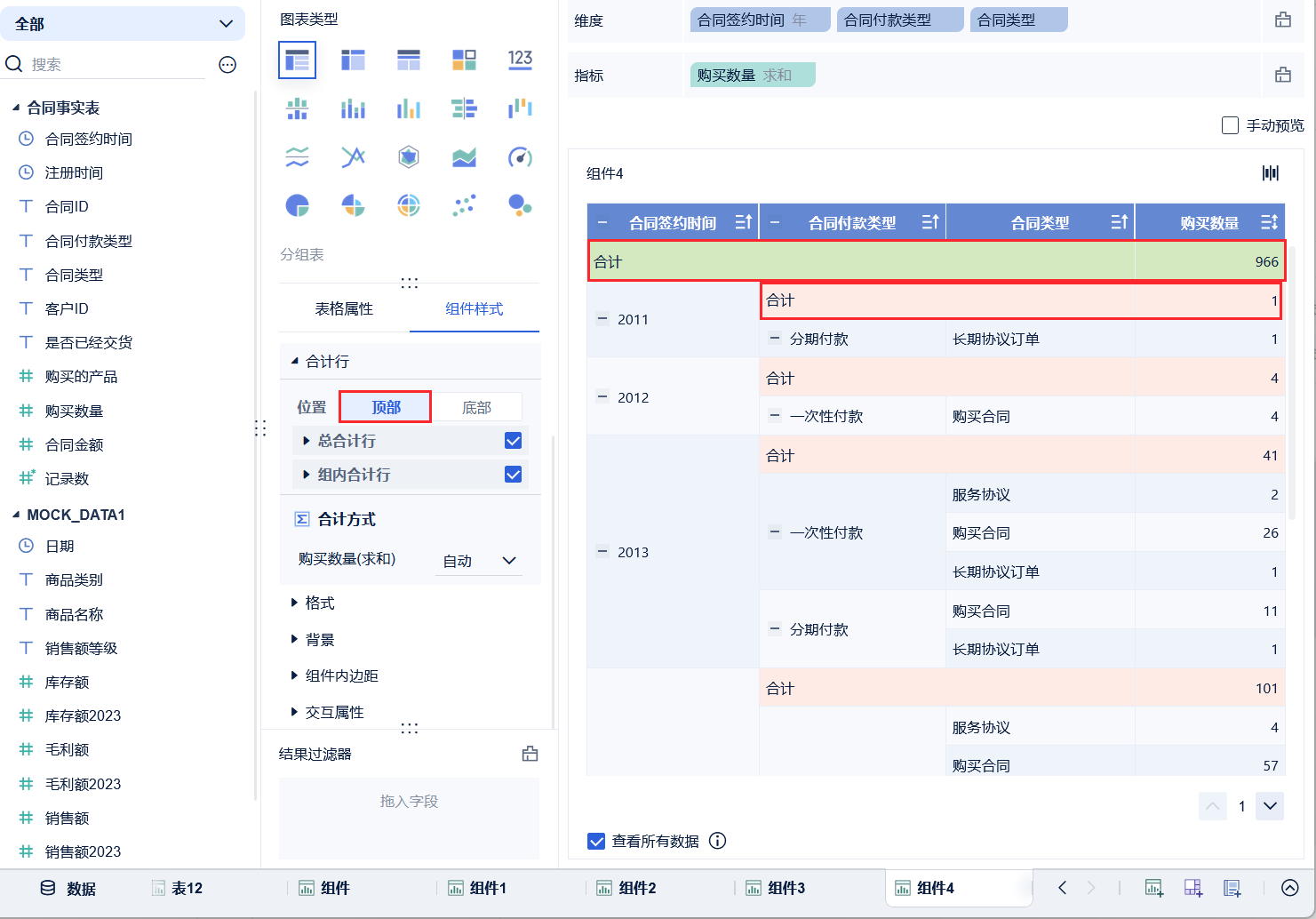Screen dimensions: 1316x919
Task: Open the more options button beside search
Action: pos(227,64)
